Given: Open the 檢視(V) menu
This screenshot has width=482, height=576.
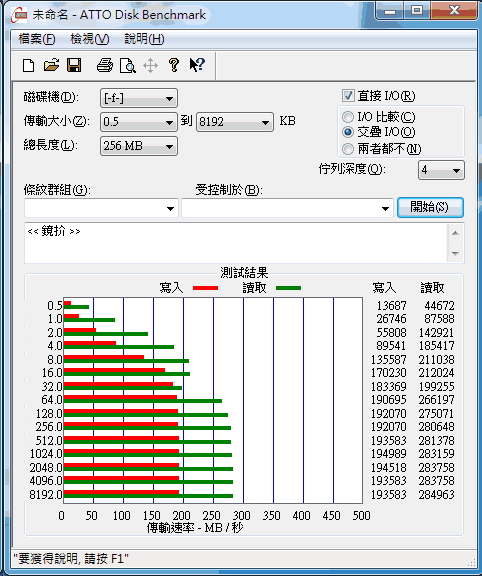Looking at the screenshot, I should click(90, 39).
